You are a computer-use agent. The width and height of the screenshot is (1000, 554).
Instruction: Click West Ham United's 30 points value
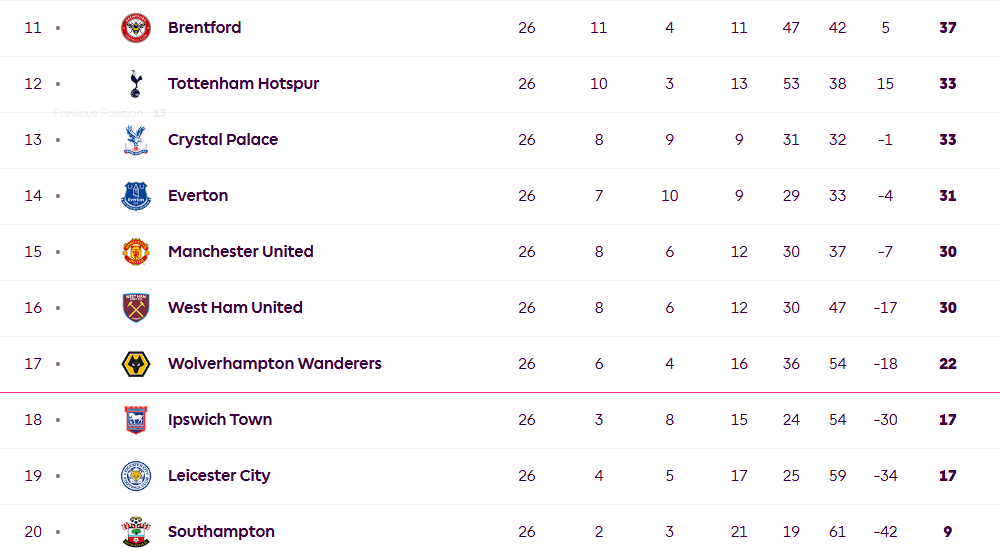pos(947,308)
